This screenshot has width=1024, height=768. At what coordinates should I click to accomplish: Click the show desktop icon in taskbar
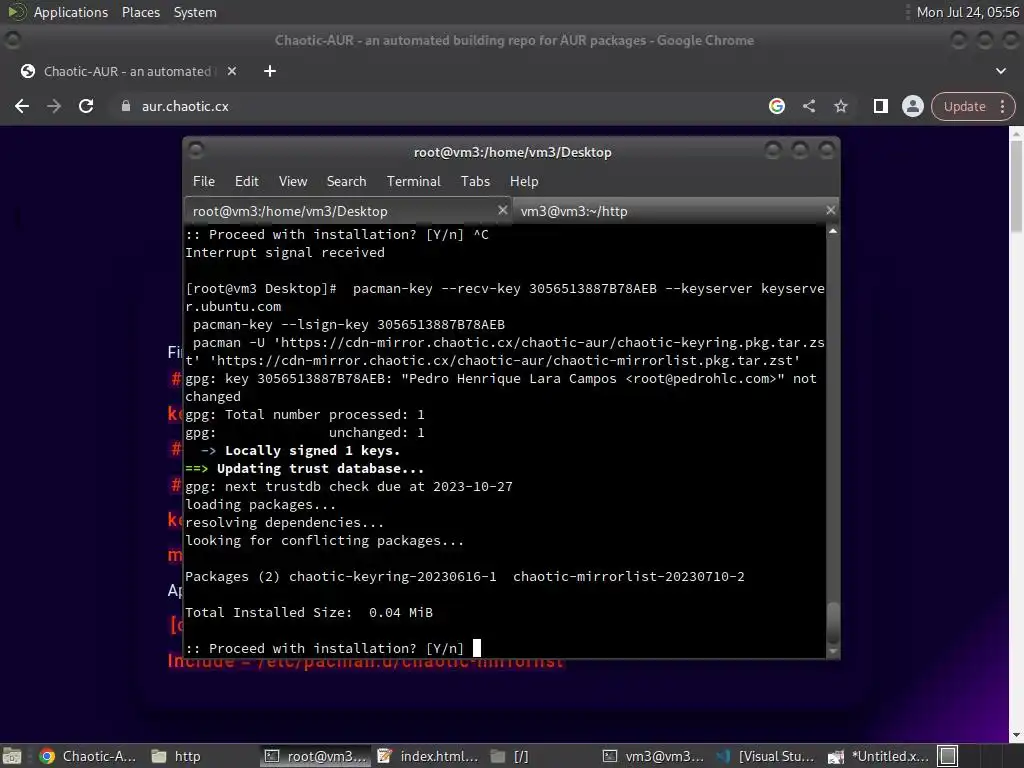[12, 756]
